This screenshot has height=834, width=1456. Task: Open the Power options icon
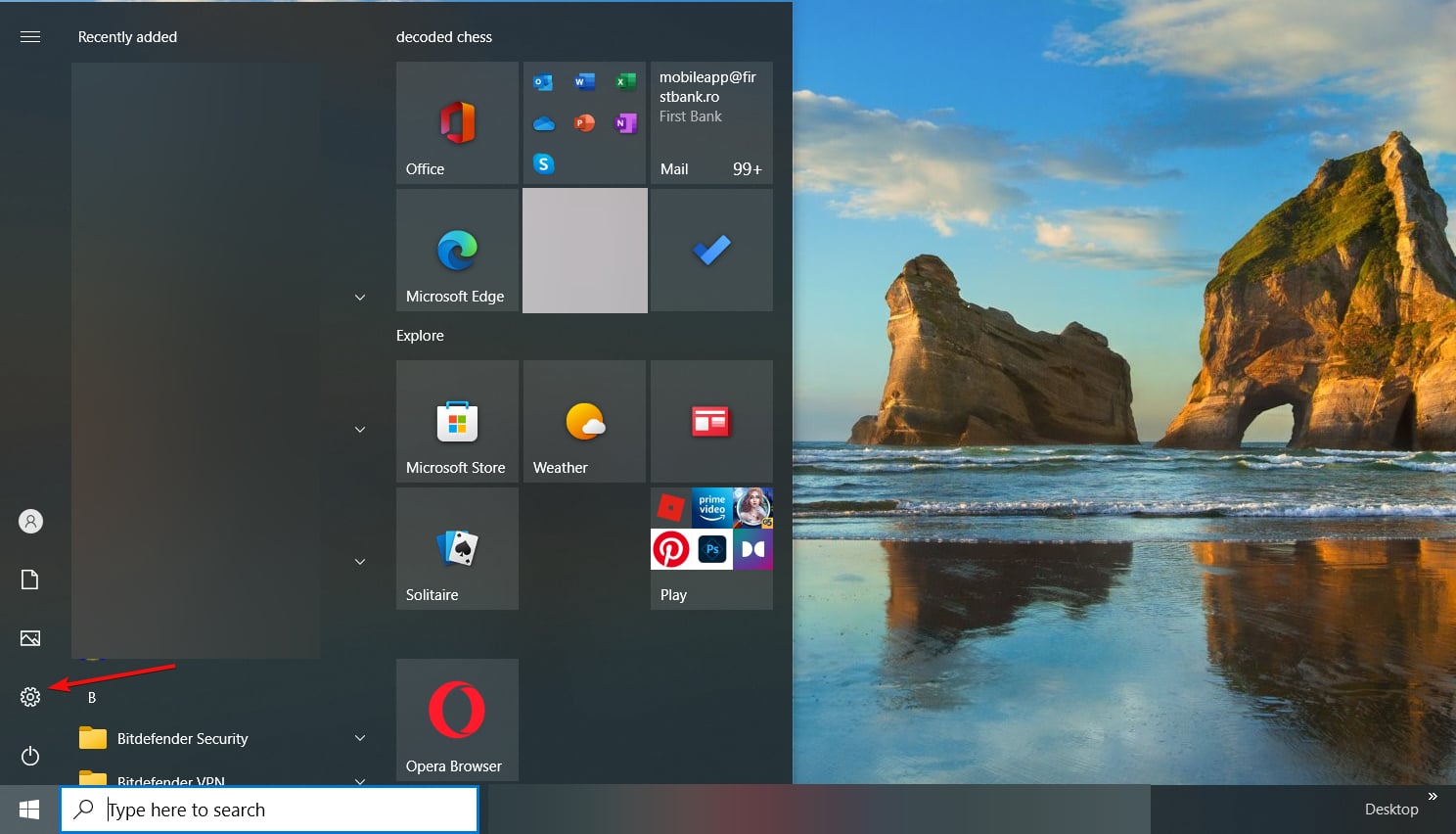(29, 756)
